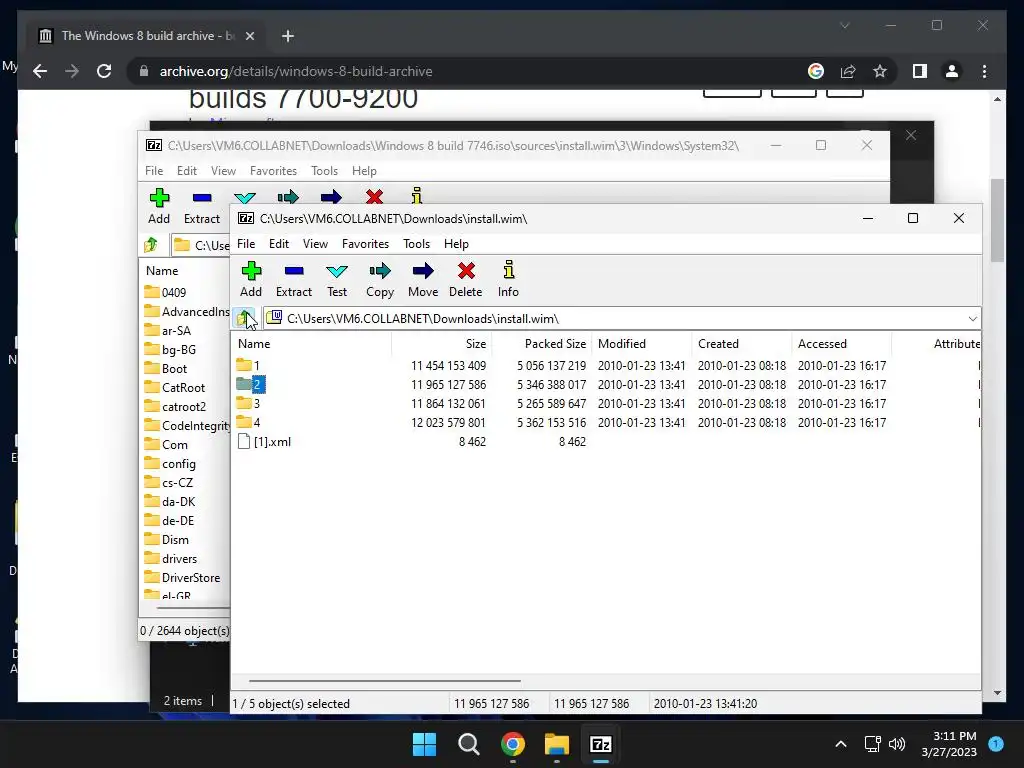1024x768 pixels.
Task: Expand the address path dropdown arrow
Action: 972,319
